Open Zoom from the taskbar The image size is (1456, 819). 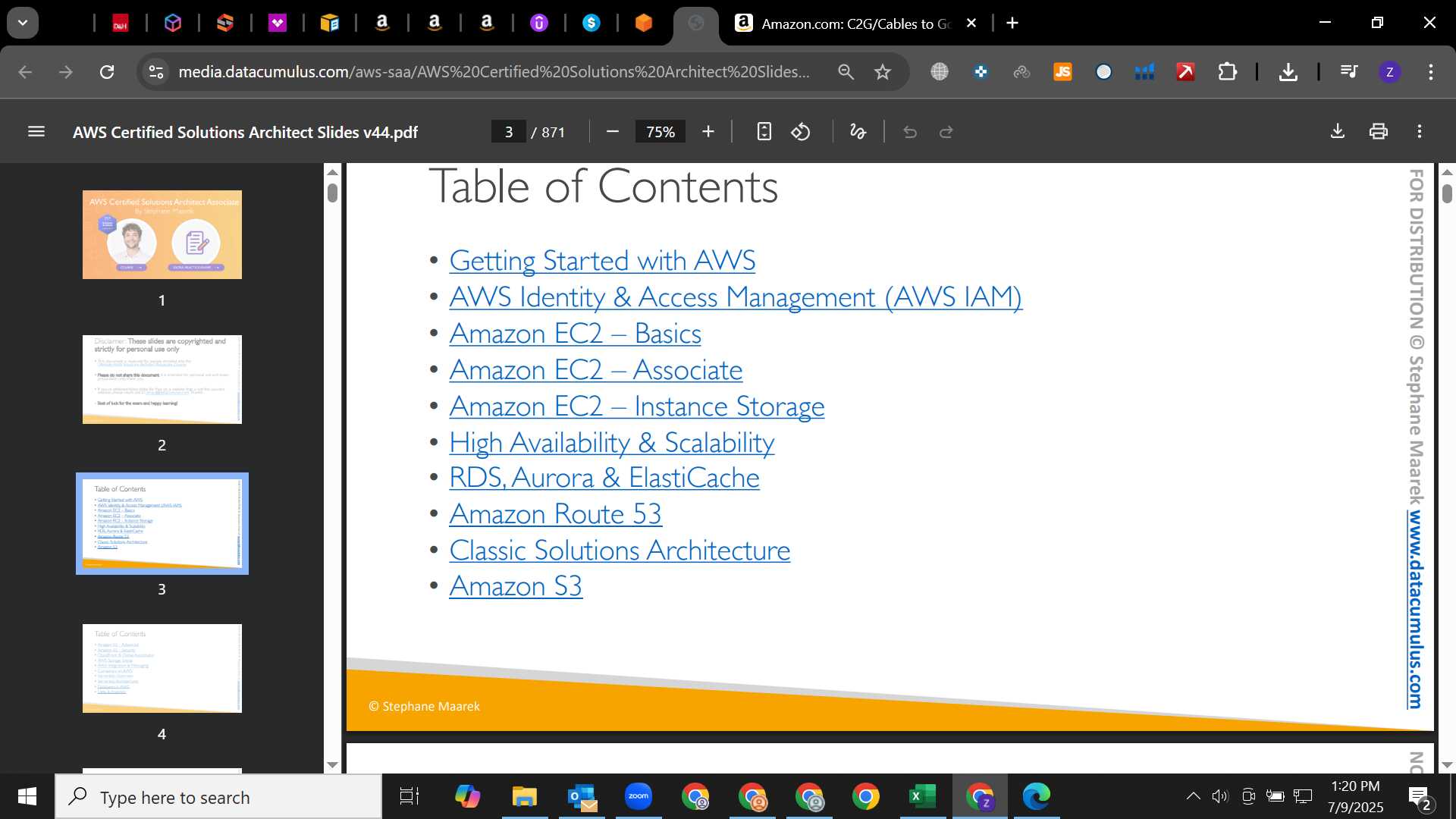click(x=639, y=796)
